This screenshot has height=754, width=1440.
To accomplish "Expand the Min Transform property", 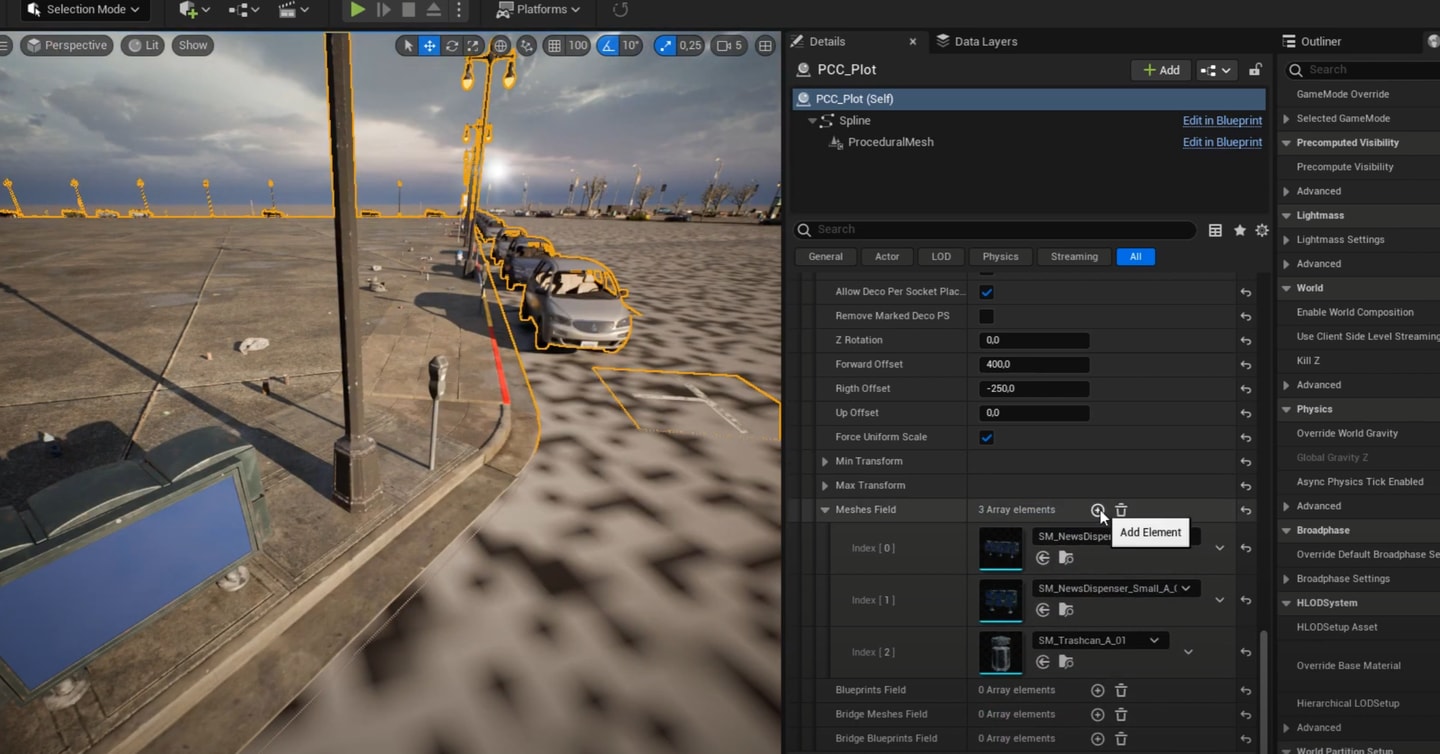I will 825,461.
